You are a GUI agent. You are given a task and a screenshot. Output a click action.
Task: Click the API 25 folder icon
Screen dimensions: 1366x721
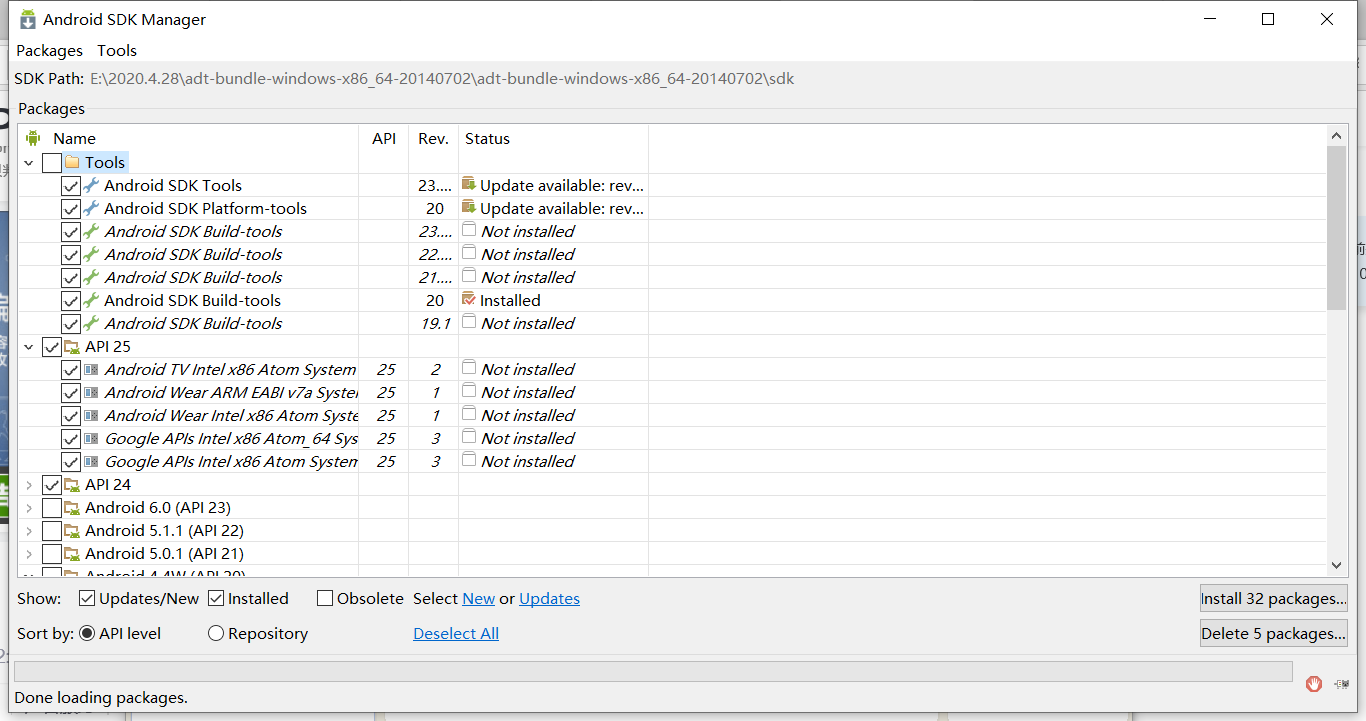pyautogui.click(x=72, y=346)
